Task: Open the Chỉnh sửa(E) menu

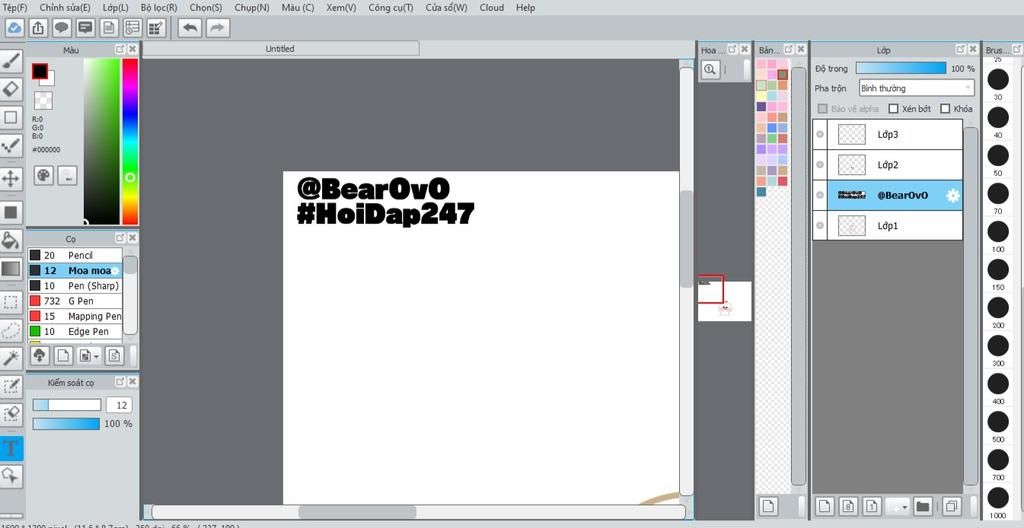Action: click(x=65, y=8)
